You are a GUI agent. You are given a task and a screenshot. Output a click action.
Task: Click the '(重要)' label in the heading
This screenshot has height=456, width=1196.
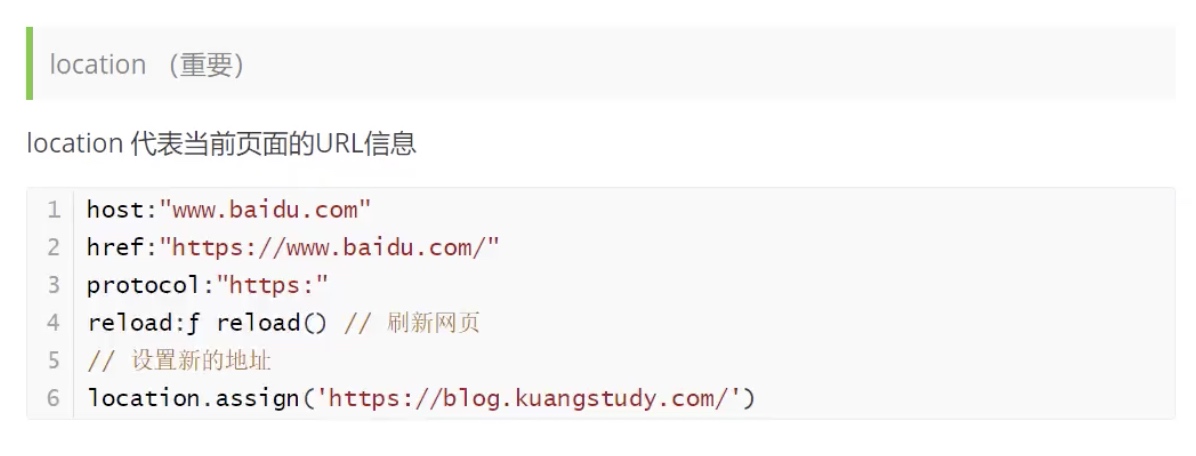coord(205,65)
